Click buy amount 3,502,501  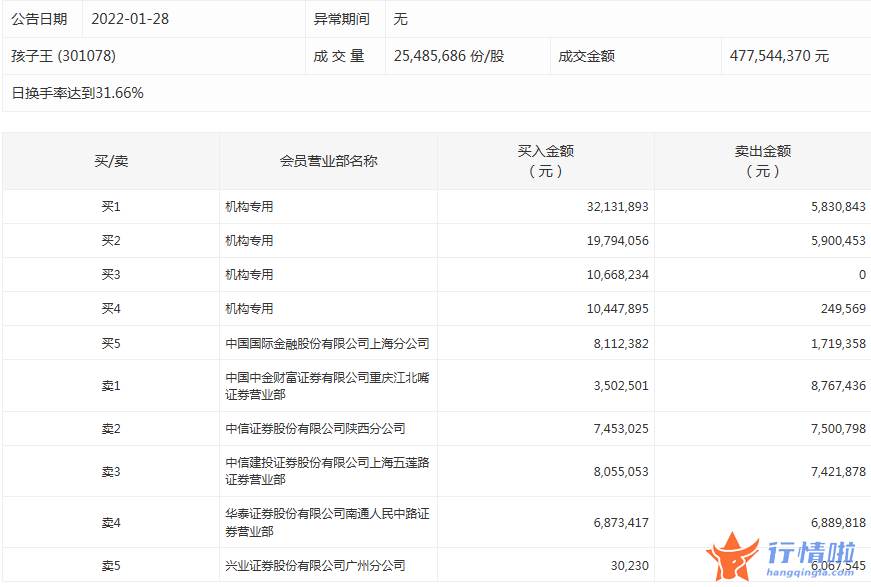click(x=621, y=385)
